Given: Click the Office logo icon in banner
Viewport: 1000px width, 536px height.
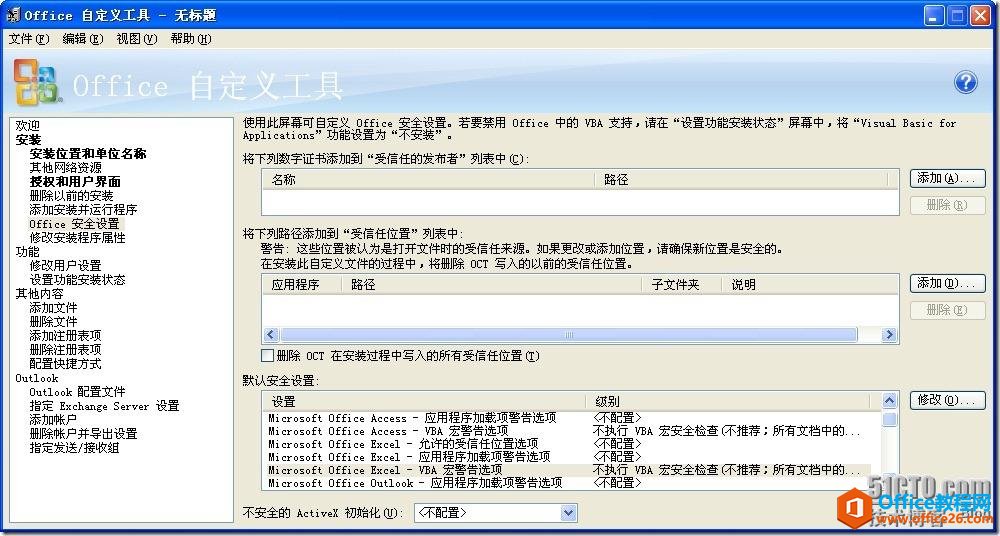Looking at the screenshot, I should 38,83.
